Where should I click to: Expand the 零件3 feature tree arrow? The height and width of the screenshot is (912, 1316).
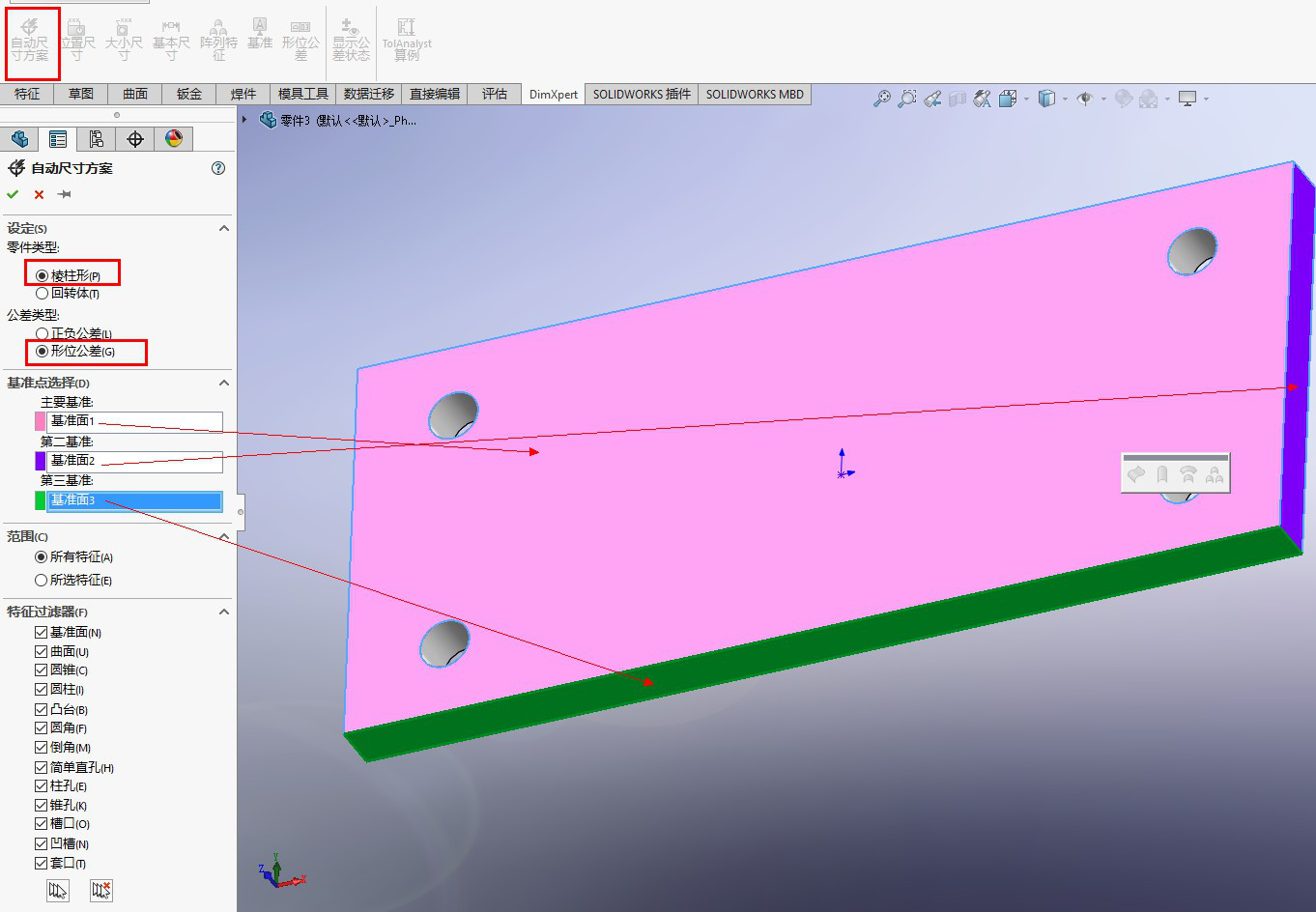point(245,120)
